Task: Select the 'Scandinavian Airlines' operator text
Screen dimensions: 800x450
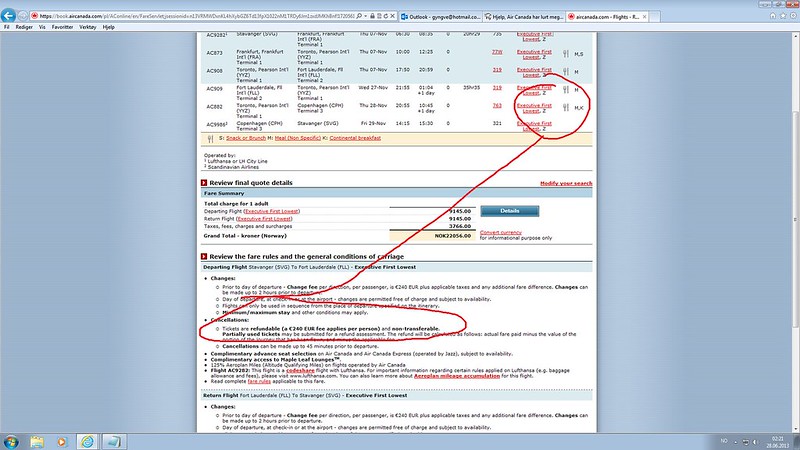Action: click(233, 167)
